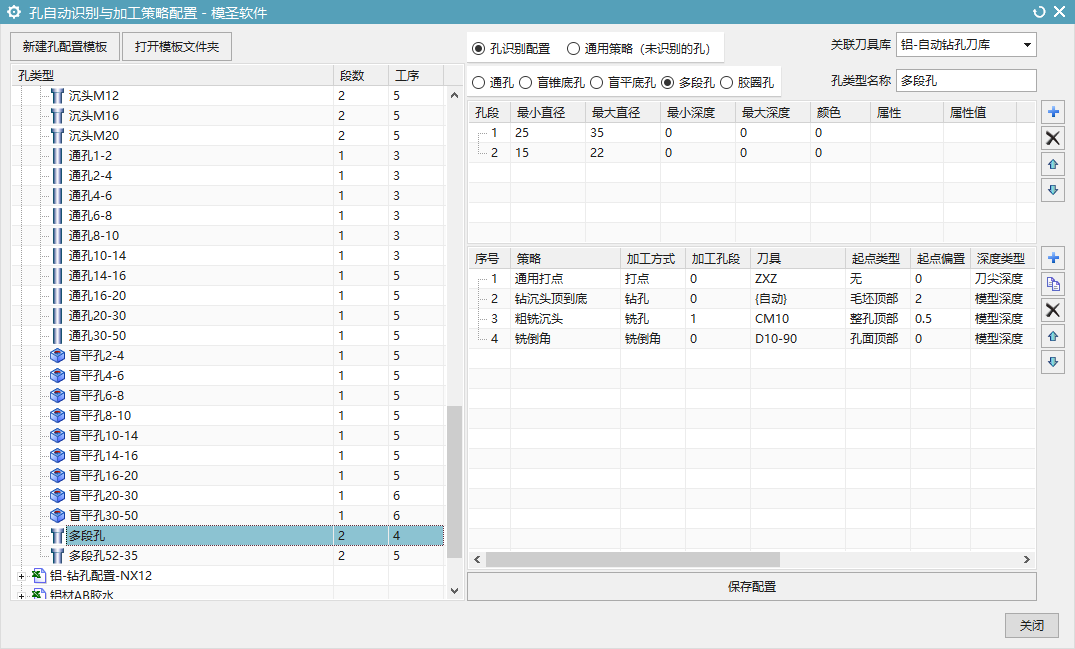
Task: Copy the selected strategy row
Action: click(1053, 284)
